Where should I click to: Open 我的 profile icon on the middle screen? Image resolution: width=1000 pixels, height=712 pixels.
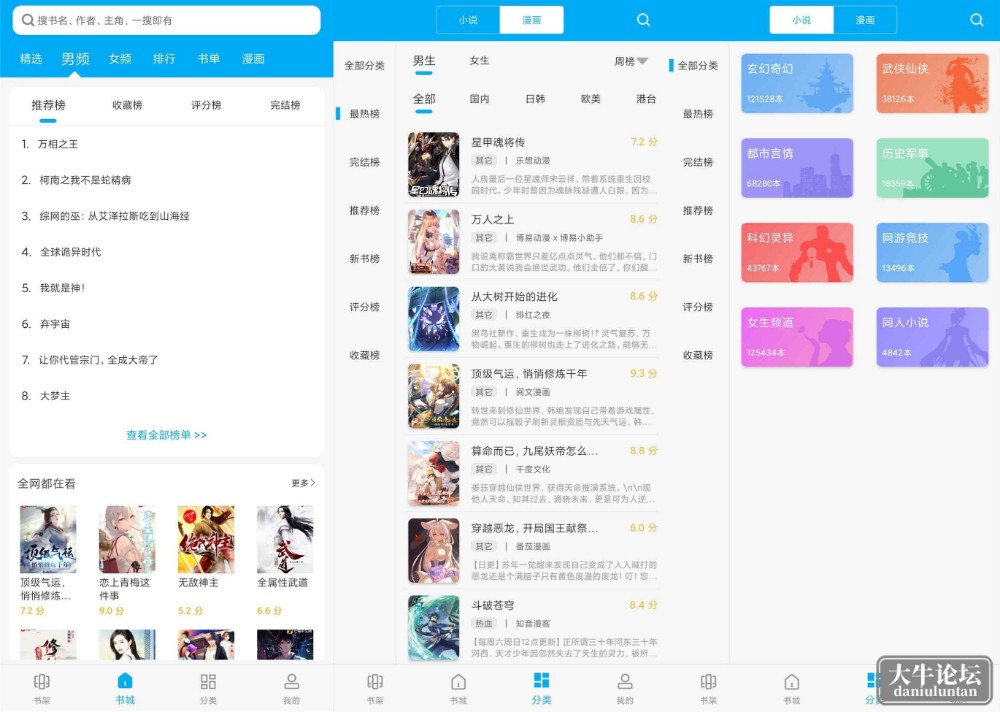click(x=625, y=681)
